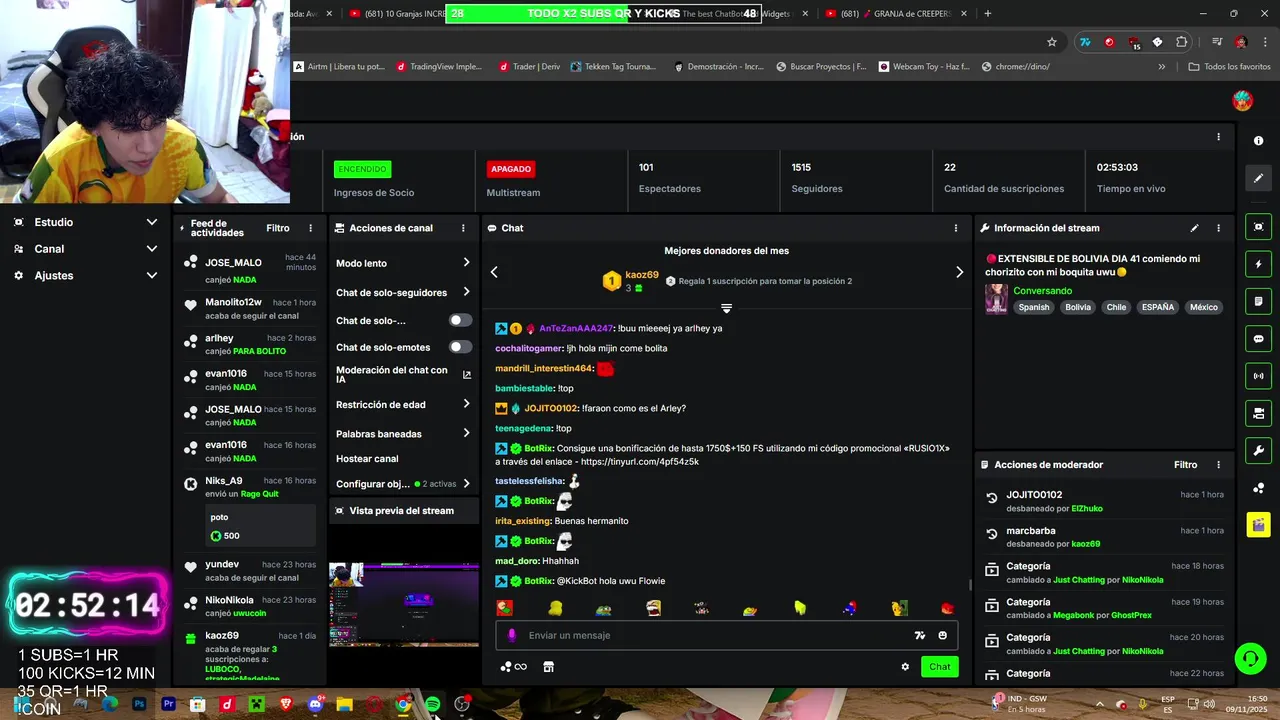Expand Modo lento options
This screenshot has height=720, width=1280.
[x=403, y=263]
